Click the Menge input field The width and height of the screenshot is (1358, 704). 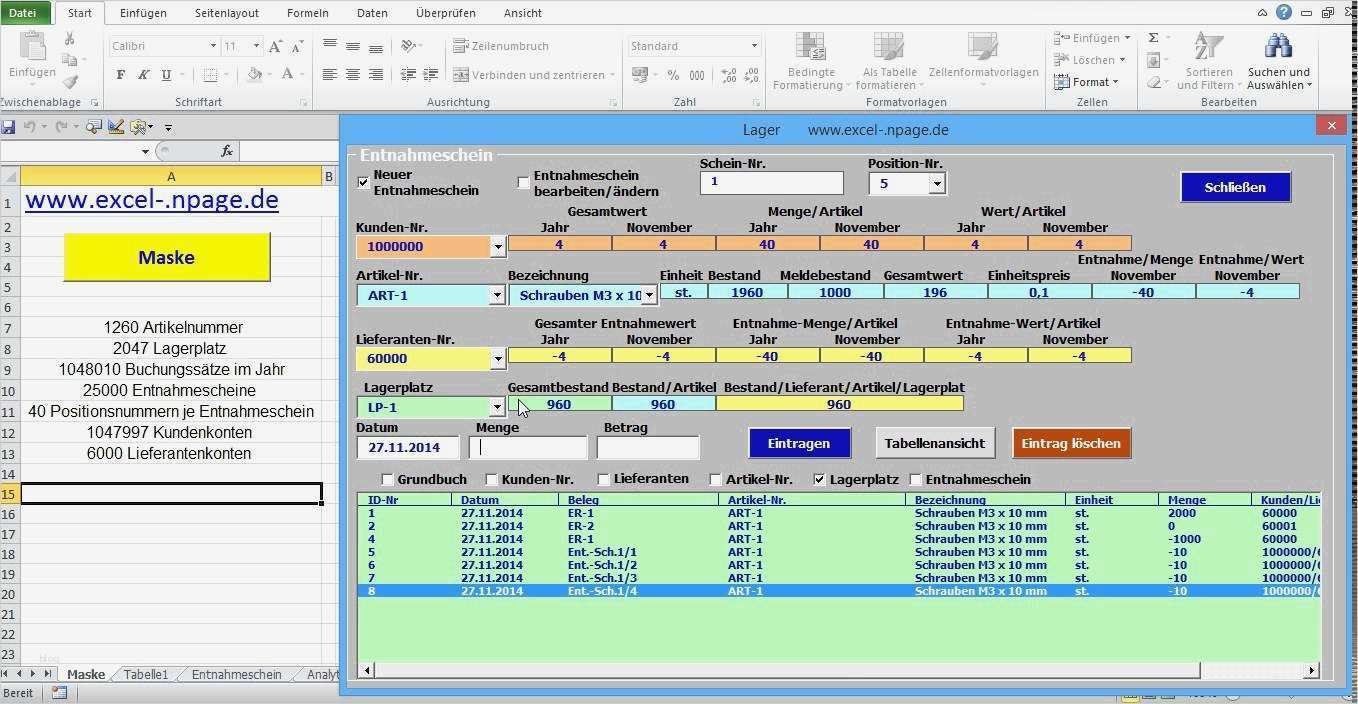[x=528, y=447]
